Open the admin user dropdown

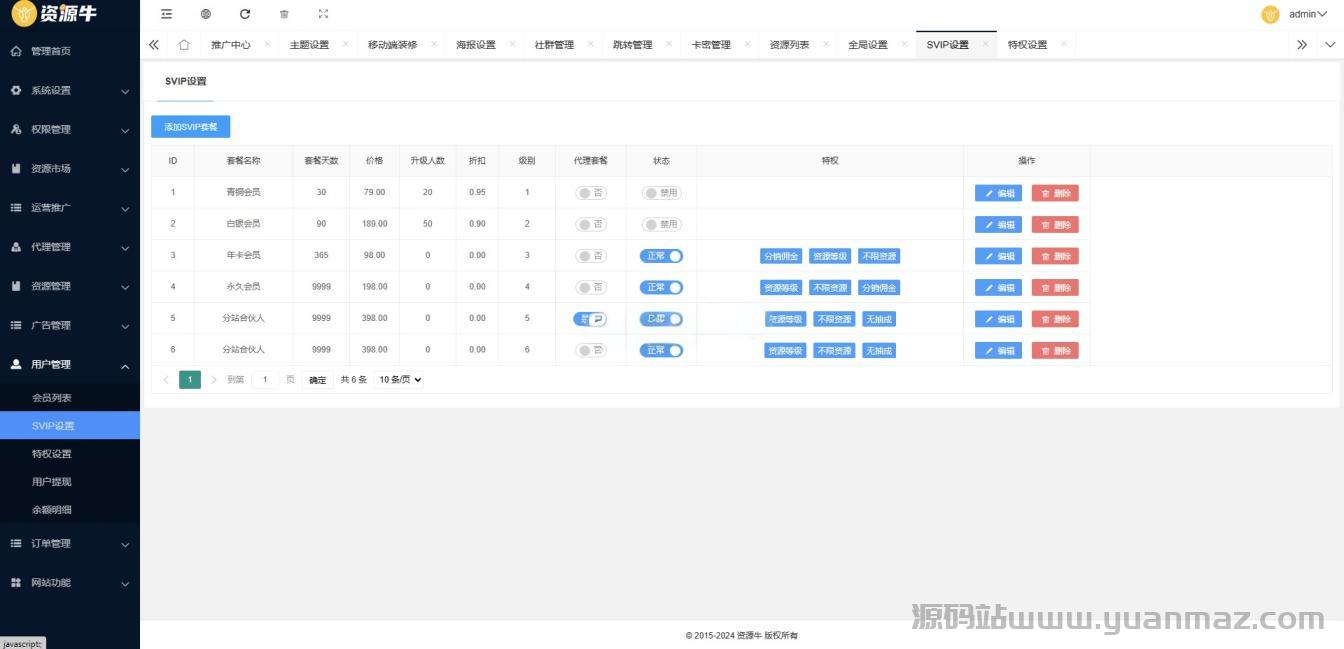[x=1312, y=14]
